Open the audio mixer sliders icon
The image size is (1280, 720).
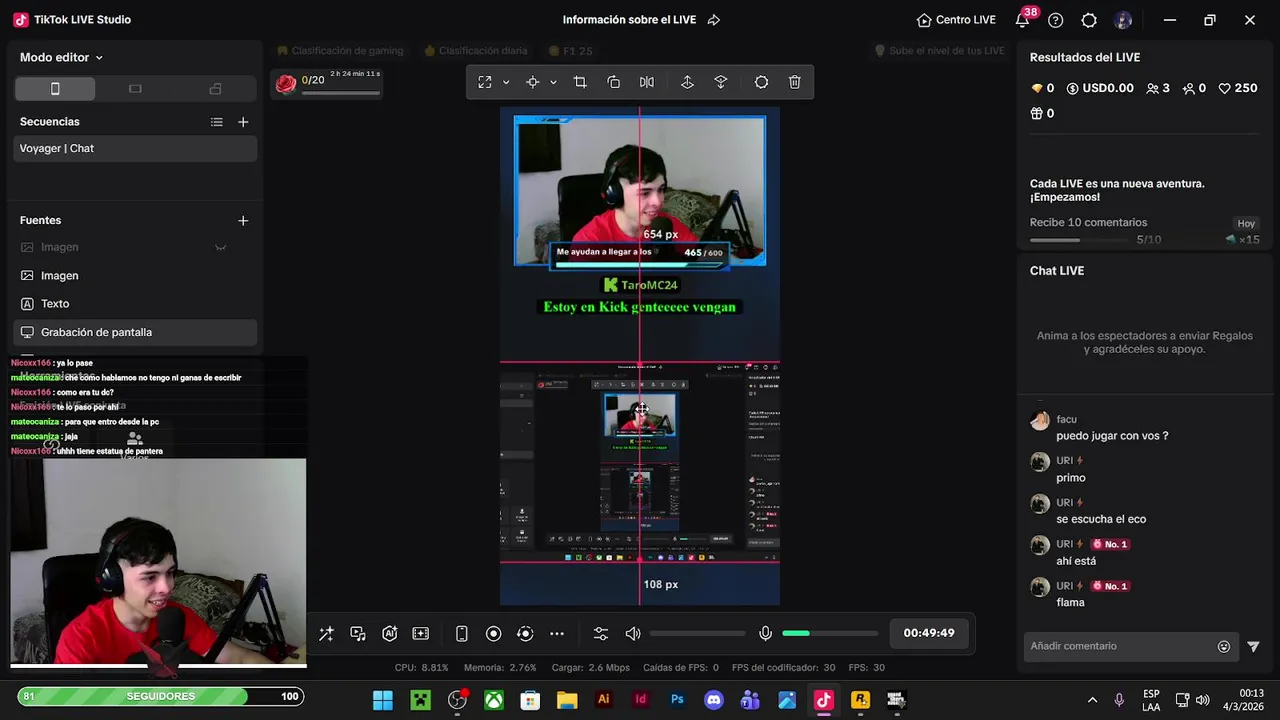[x=600, y=633]
